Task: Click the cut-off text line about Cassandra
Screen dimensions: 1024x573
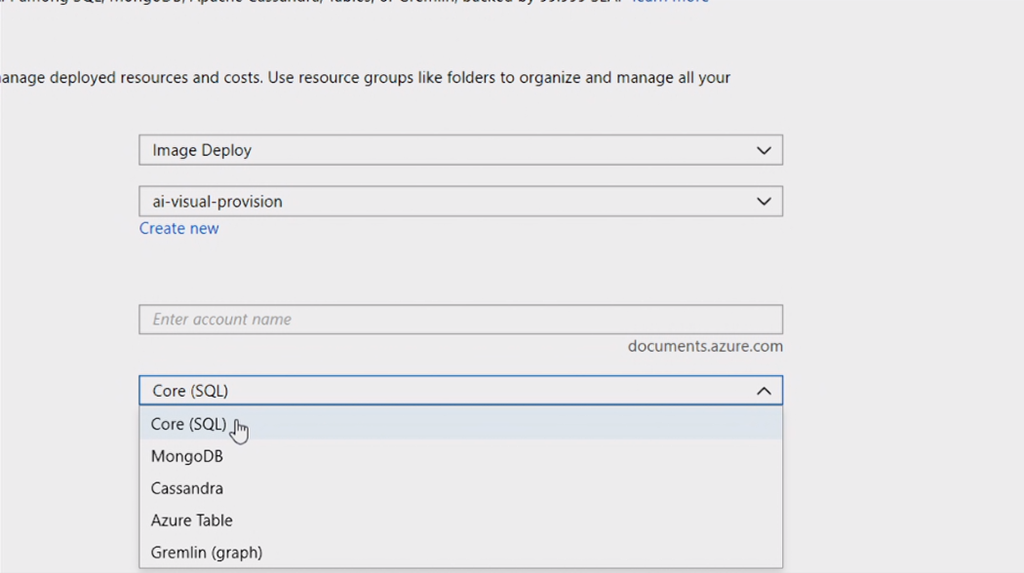Action: pyautogui.click(x=300, y=2)
